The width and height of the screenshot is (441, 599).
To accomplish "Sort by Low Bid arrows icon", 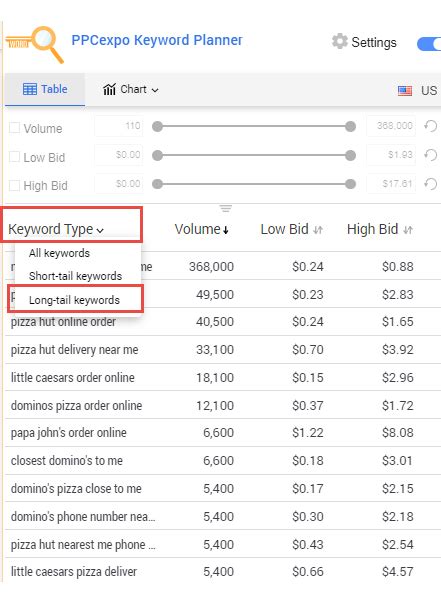I will tap(318, 230).
